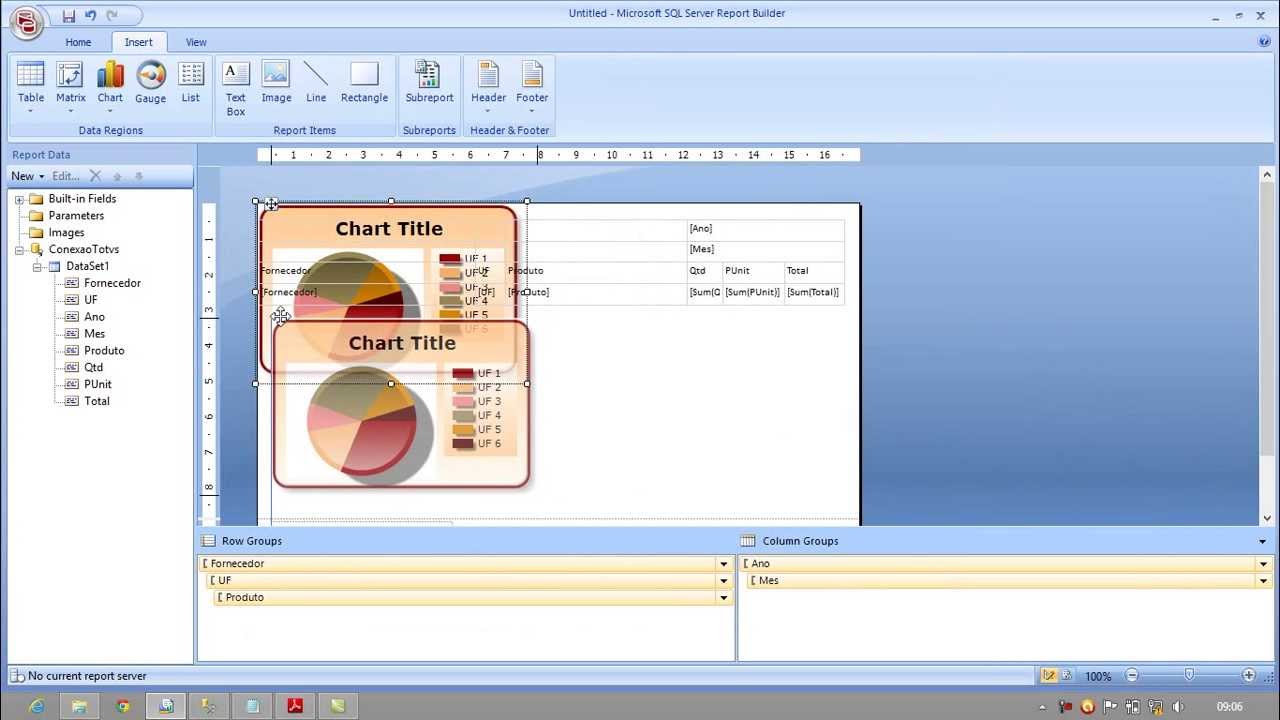Click the volume icon in system tray
1280x720 pixels.
tap(1178, 707)
